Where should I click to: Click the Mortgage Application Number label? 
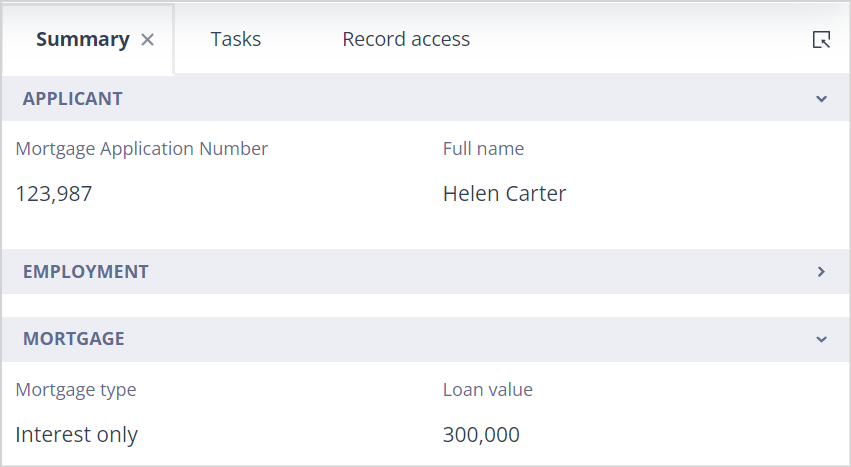pos(142,149)
